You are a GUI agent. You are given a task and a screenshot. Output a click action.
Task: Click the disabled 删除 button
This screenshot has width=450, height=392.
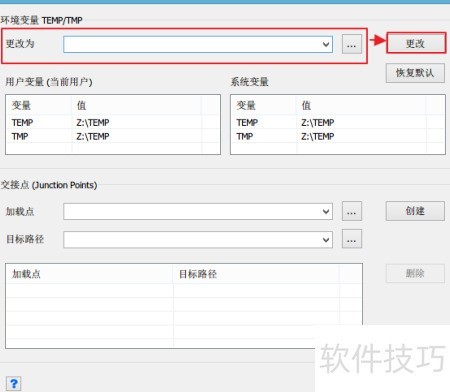[415, 273]
